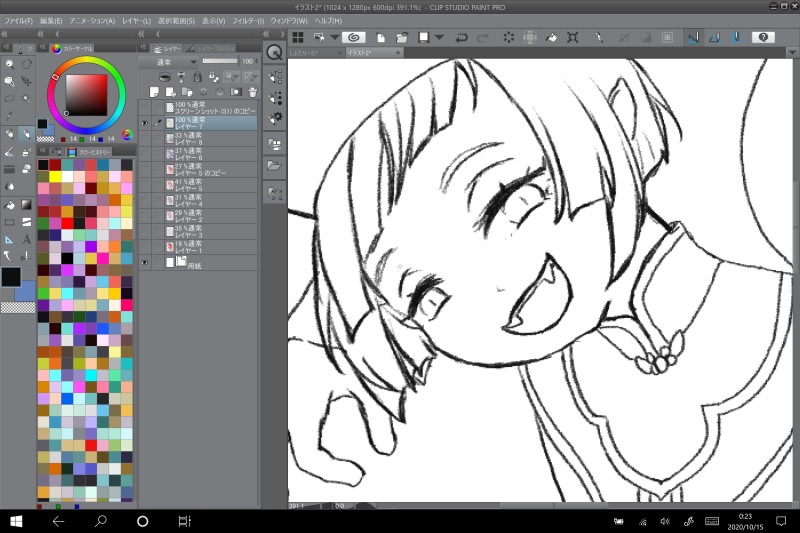Collapse the layer panel dock with the double arrow
The width and height of the screenshot is (800, 533).
pos(141,34)
